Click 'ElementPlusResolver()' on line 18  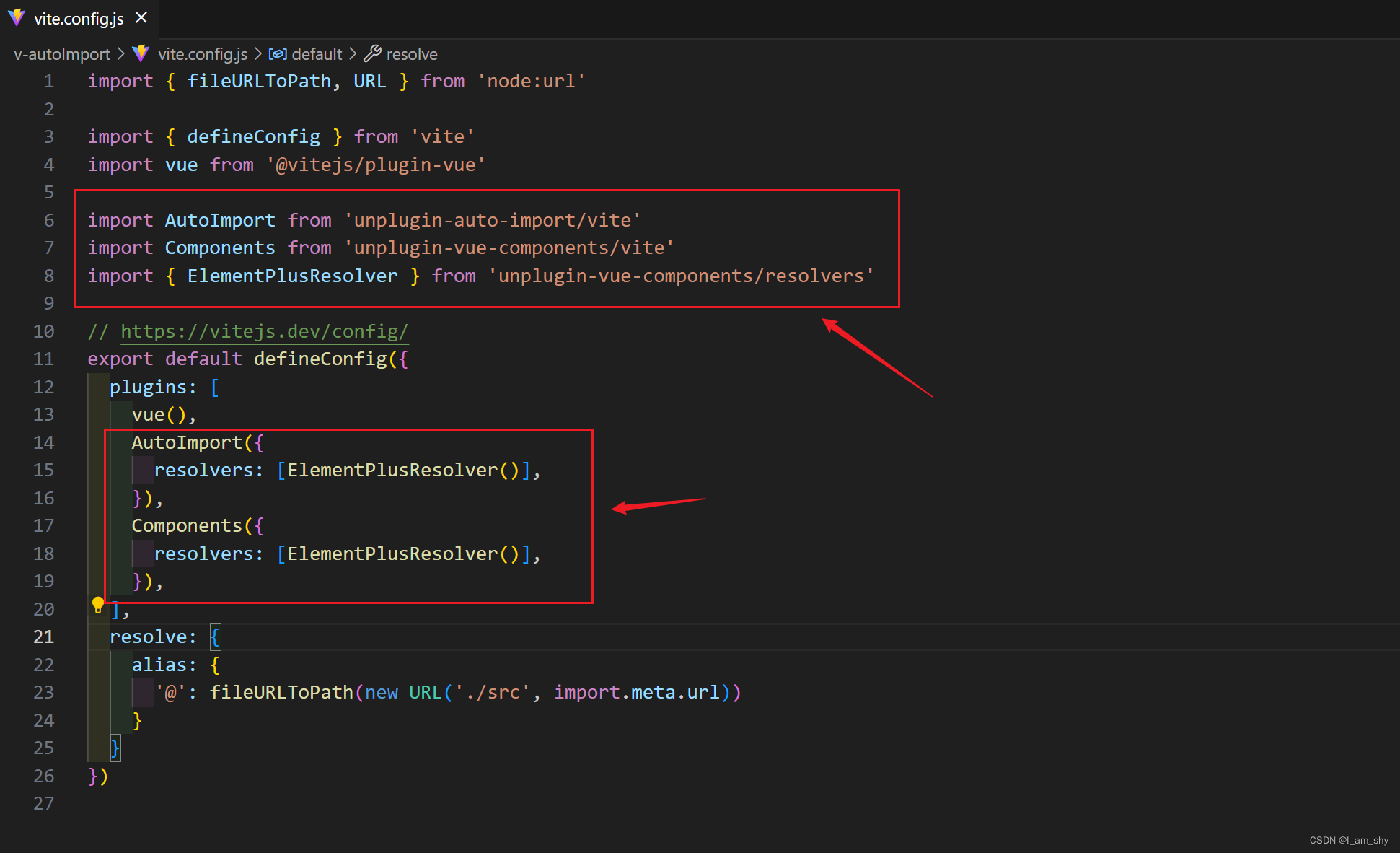(403, 554)
